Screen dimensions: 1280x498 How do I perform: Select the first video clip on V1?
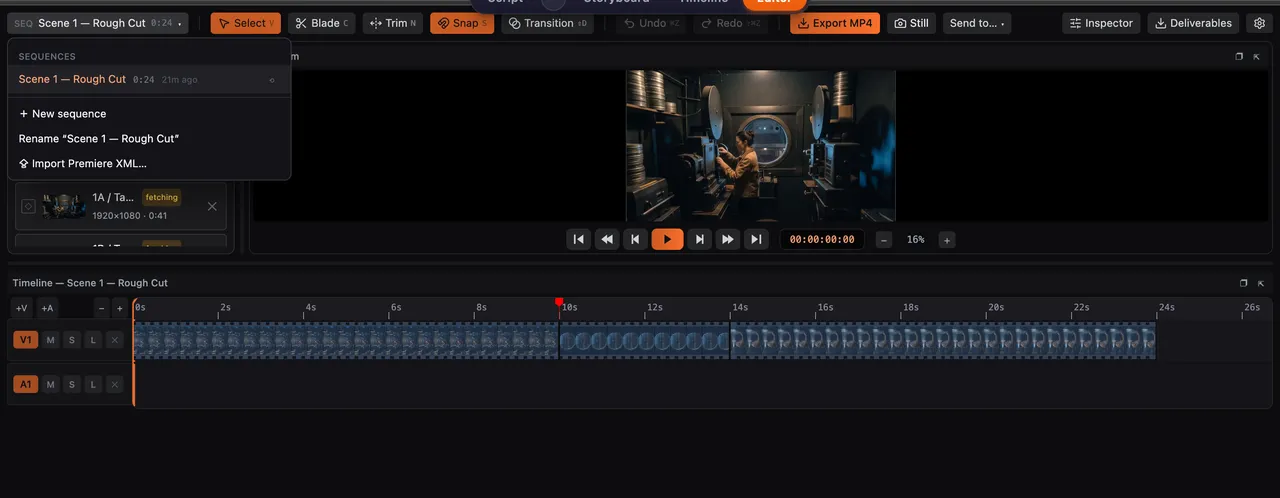coord(346,341)
